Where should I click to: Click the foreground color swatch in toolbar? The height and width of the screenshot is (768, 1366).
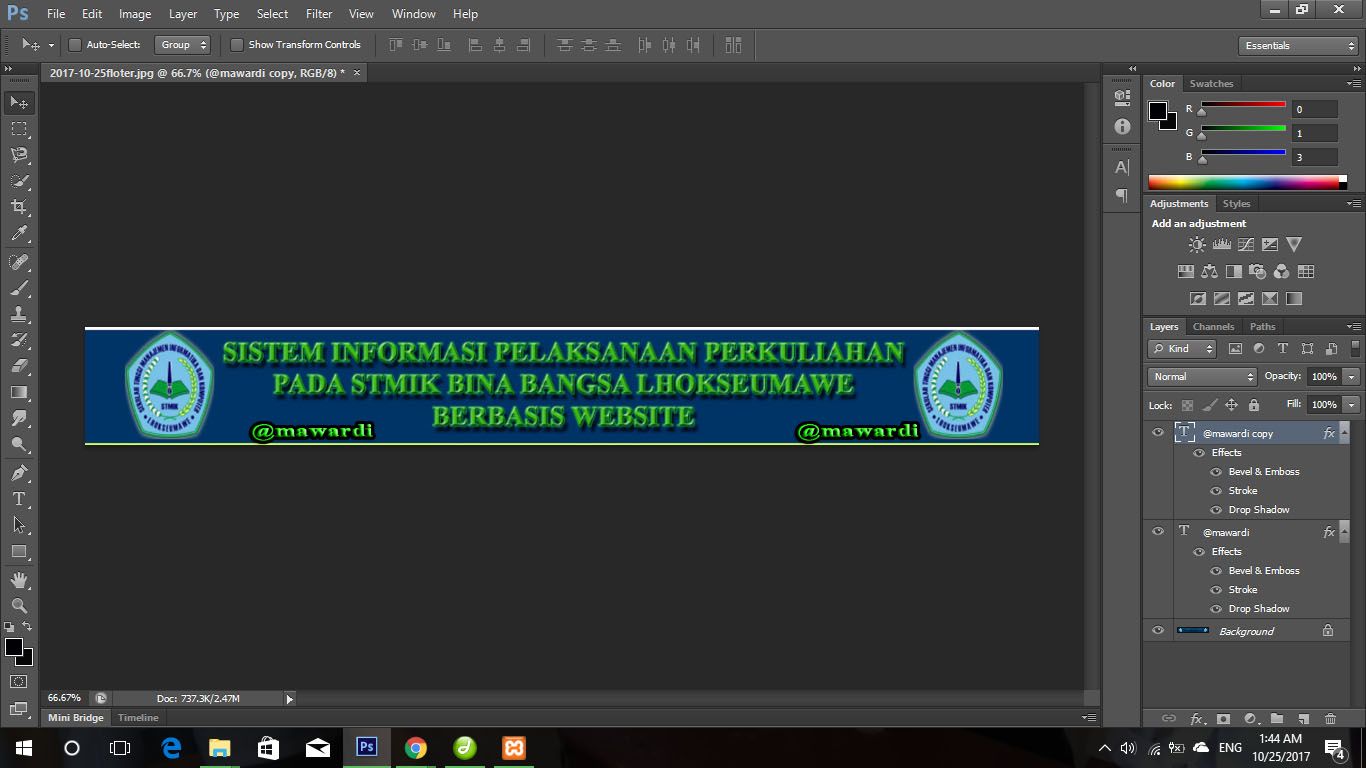[13, 647]
